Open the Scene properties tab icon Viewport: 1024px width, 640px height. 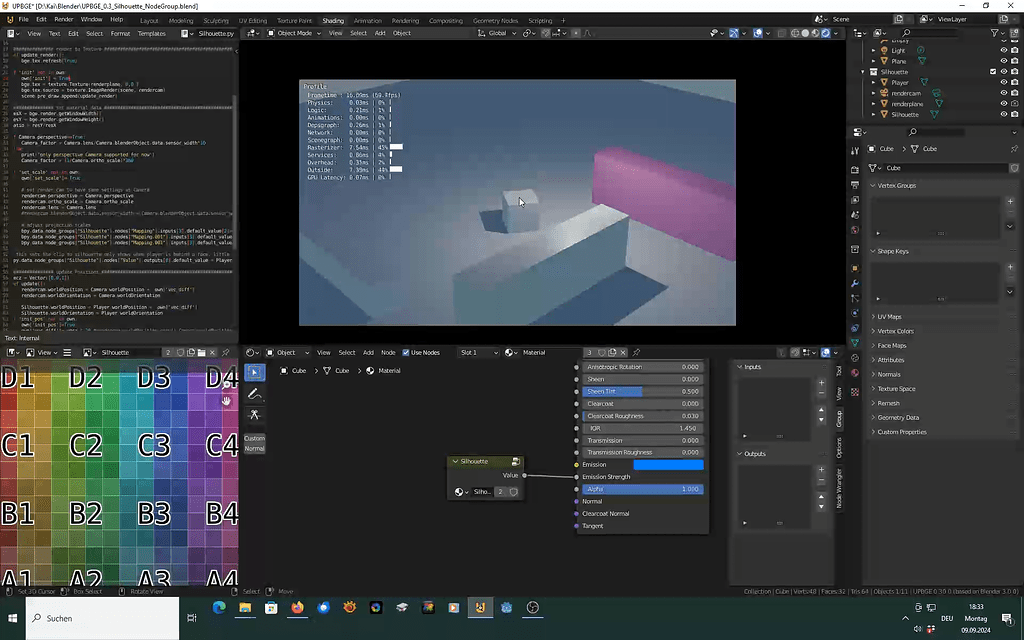pos(855,215)
